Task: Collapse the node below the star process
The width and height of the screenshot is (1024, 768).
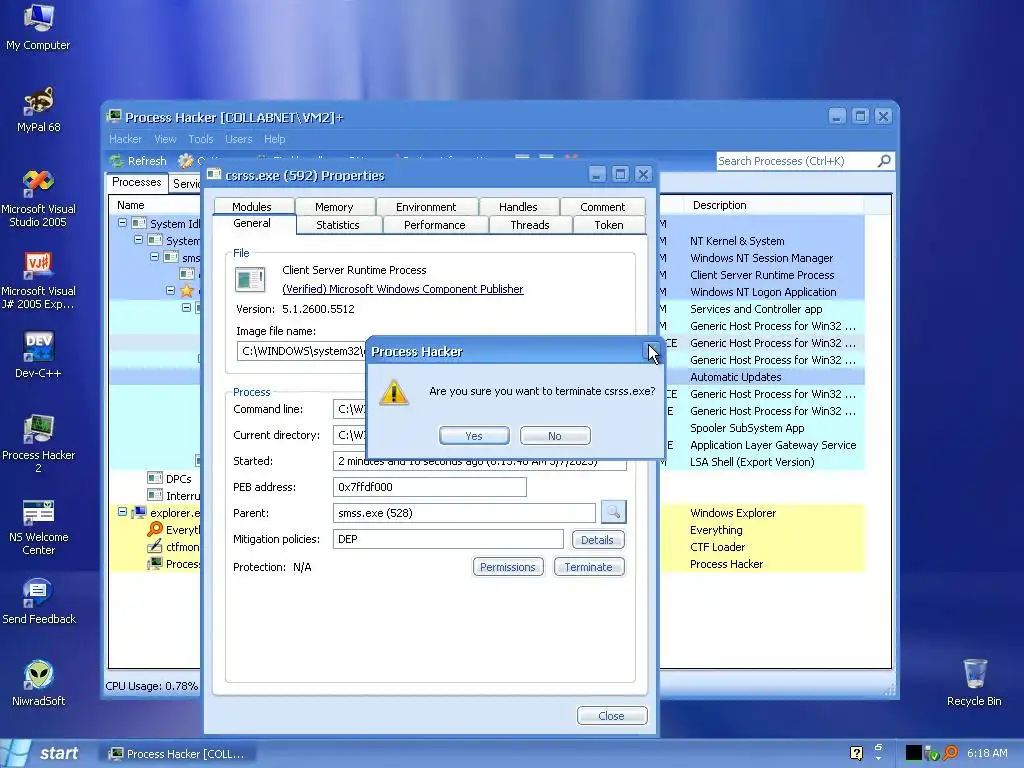Action: point(186,308)
